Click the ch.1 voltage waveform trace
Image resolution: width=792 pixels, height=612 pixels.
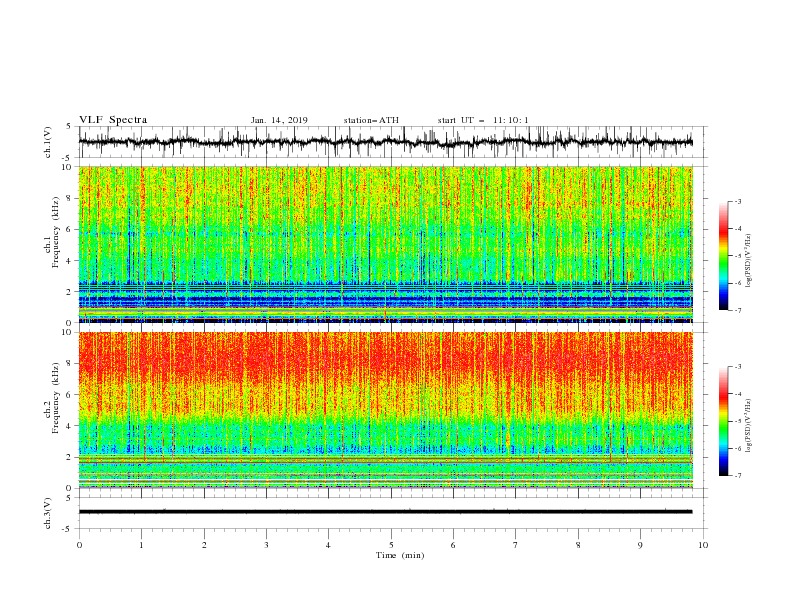point(385,142)
